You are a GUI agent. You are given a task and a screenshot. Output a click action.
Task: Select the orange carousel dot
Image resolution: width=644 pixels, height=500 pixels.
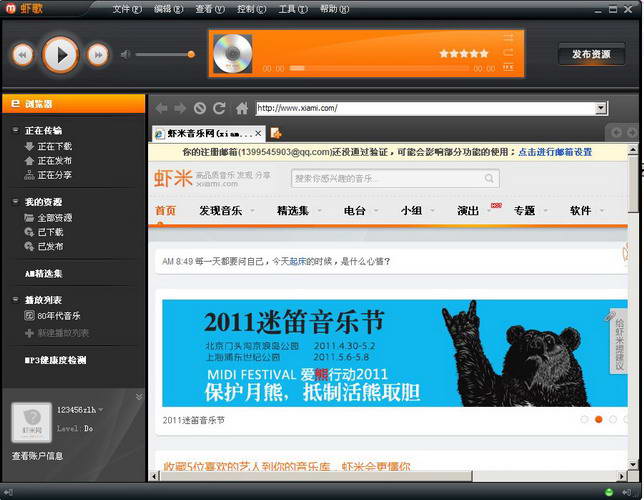pos(599,419)
